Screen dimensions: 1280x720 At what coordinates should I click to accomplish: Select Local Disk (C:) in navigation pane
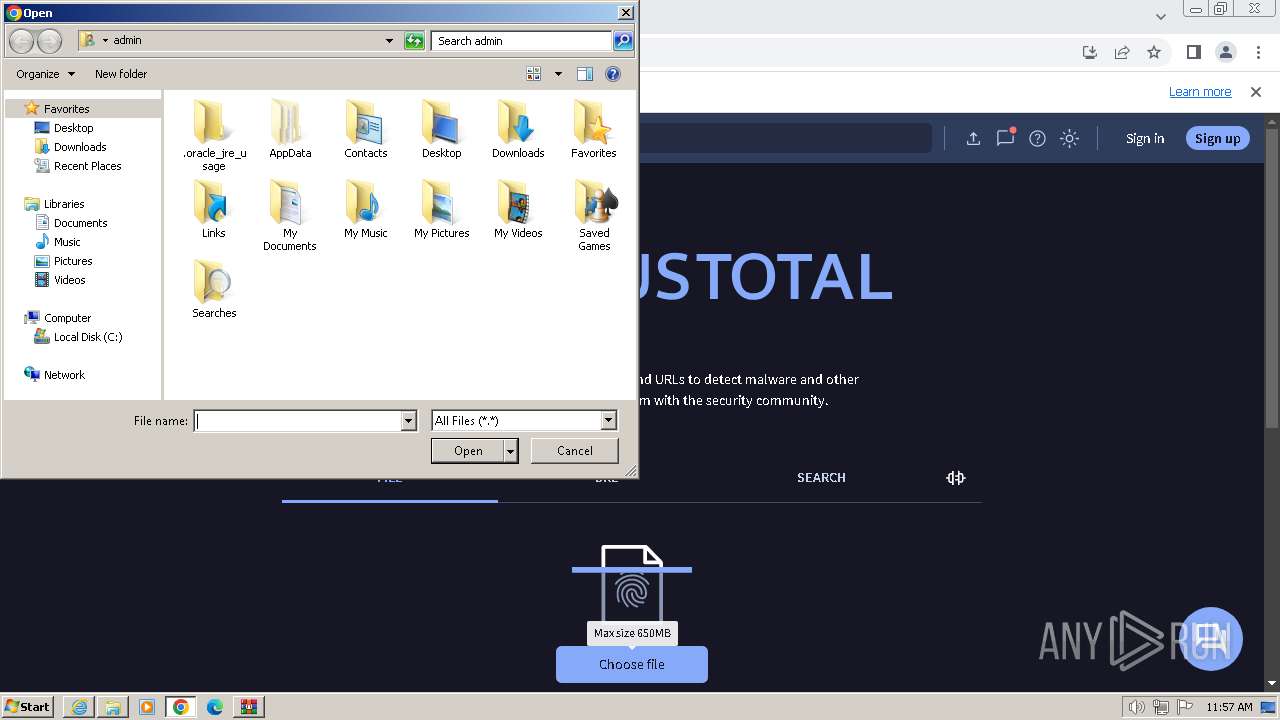point(88,337)
